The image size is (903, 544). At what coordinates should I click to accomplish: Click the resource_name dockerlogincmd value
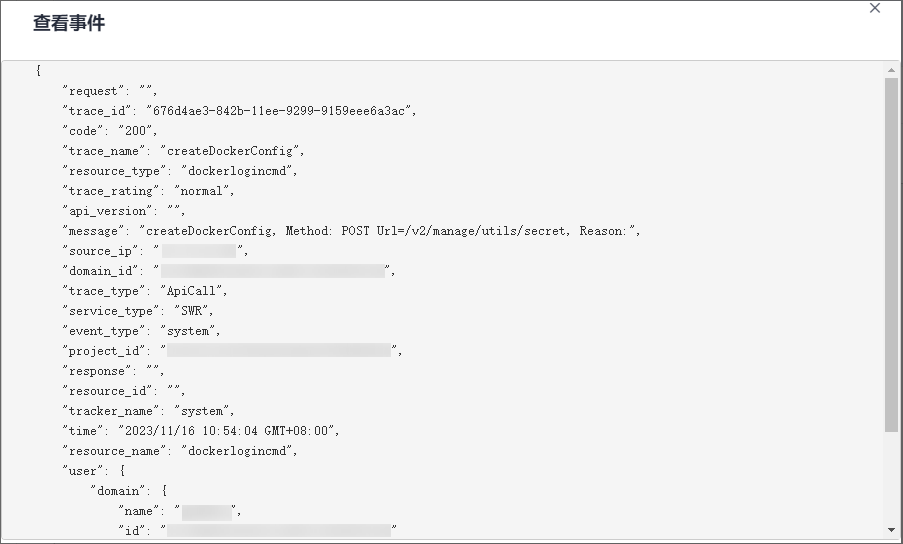point(244,451)
